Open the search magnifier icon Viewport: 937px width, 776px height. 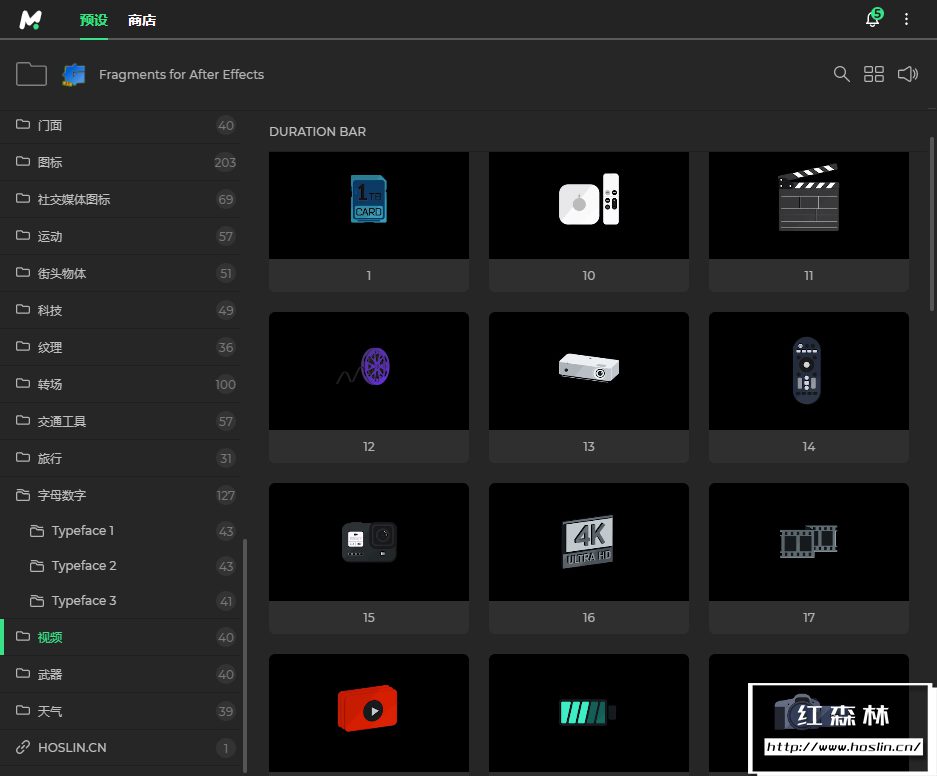pyautogui.click(x=842, y=74)
